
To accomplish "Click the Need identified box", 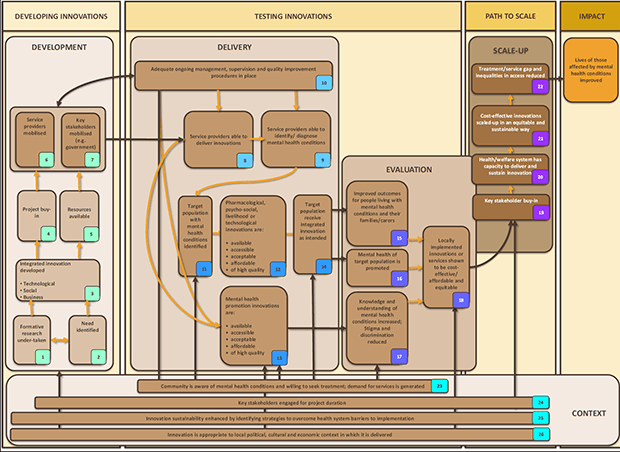I will pos(85,334).
